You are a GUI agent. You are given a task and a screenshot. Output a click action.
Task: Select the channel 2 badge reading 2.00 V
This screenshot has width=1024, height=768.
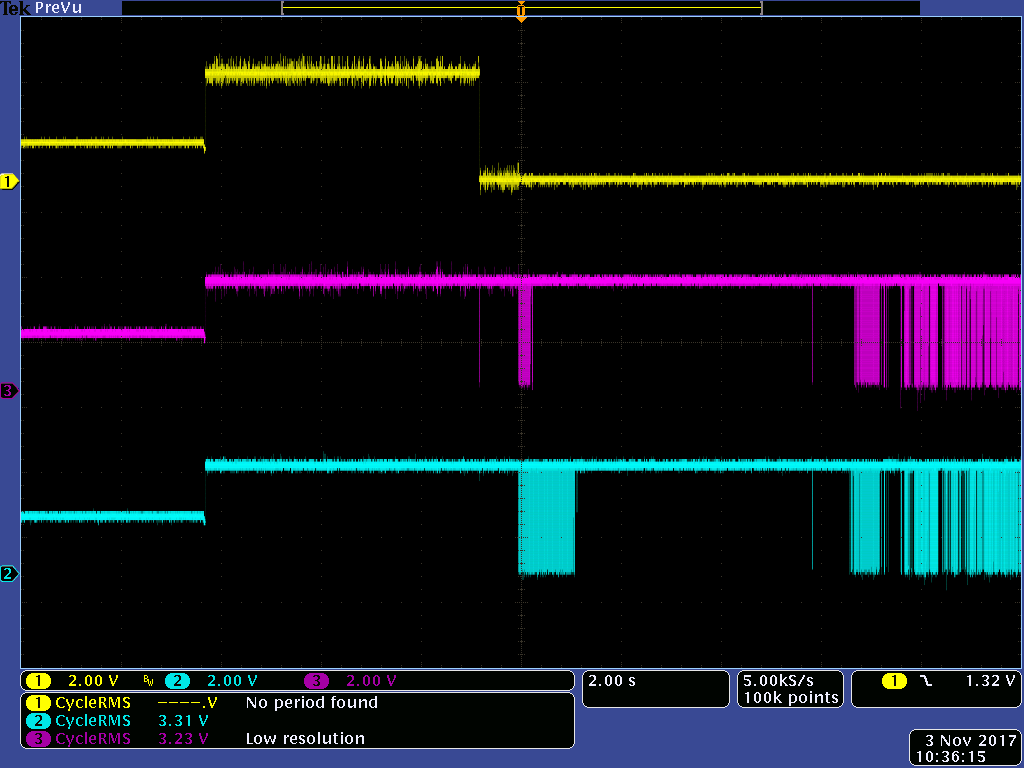tap(211, 680)
